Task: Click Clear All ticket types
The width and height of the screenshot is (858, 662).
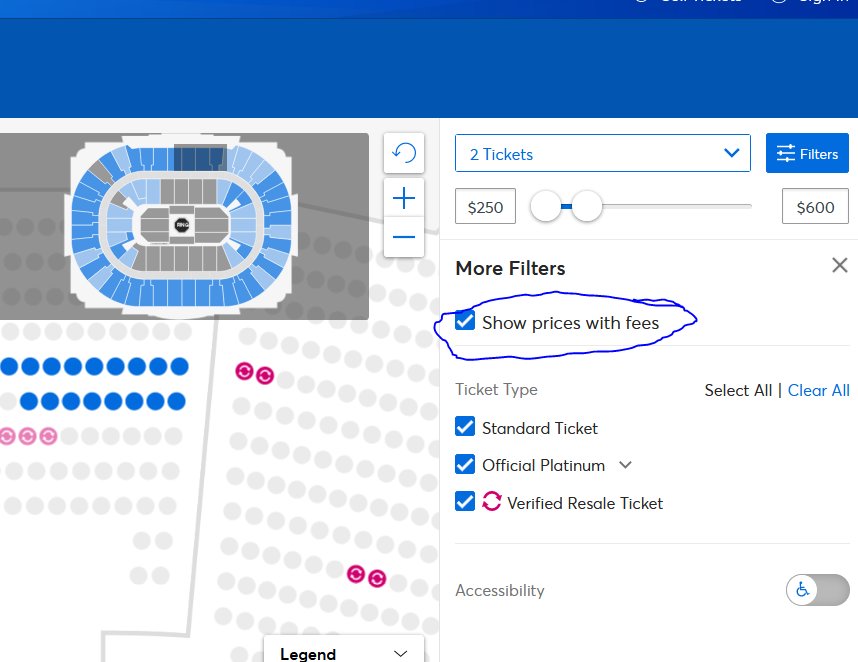Action: coord(818,390)
